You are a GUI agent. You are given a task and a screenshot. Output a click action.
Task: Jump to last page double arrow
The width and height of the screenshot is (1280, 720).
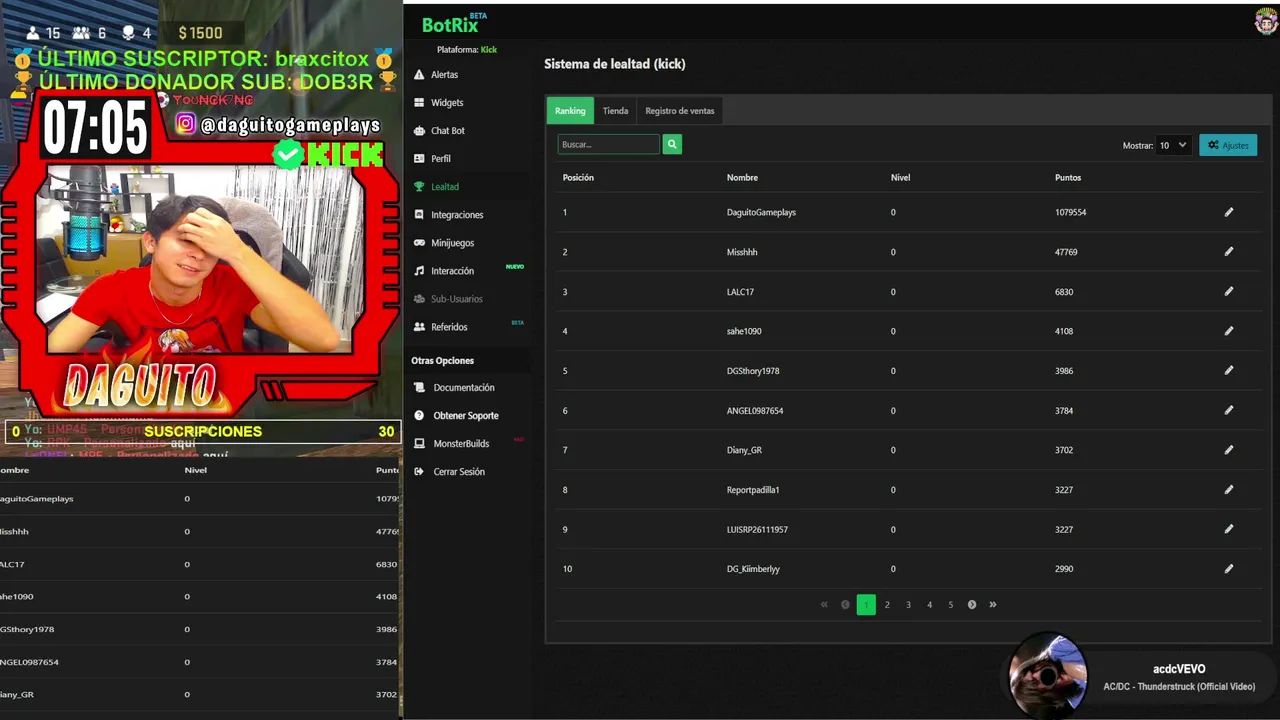point(993,604)
